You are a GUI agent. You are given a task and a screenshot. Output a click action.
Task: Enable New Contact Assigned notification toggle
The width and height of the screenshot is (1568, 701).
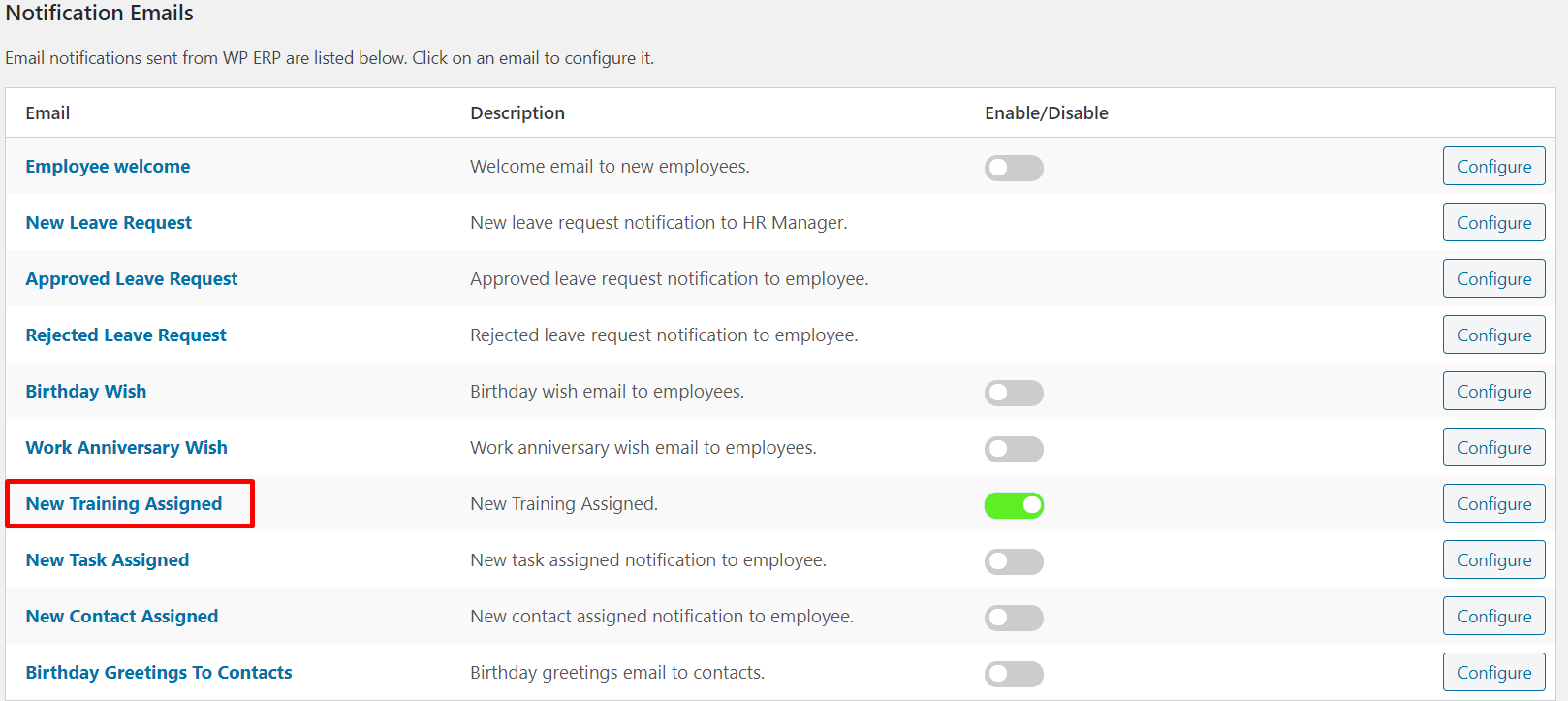[1014, 618]
